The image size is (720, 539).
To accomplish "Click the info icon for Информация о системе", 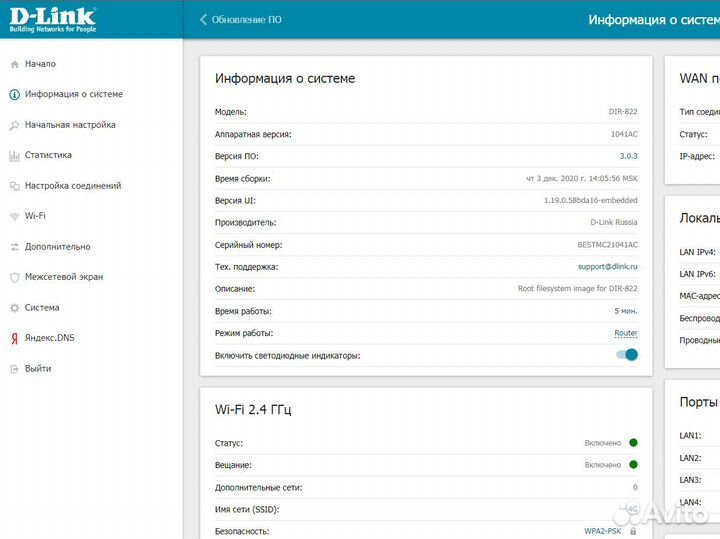I will point(14,95).
